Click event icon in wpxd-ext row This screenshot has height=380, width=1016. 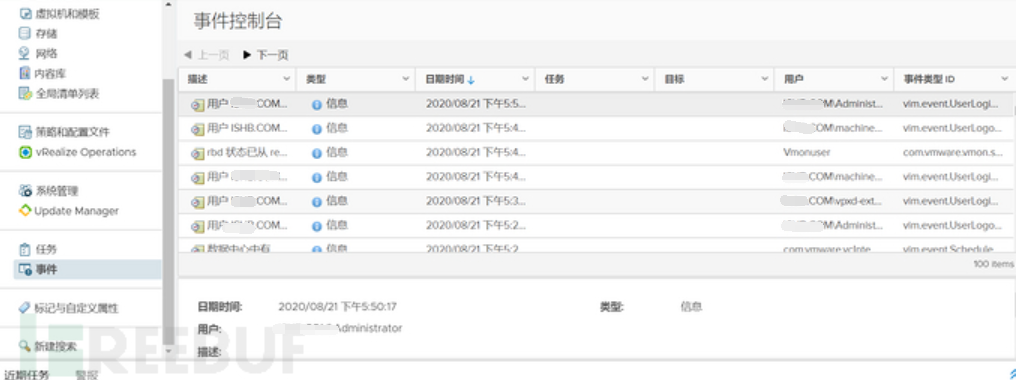pos(197,202)
